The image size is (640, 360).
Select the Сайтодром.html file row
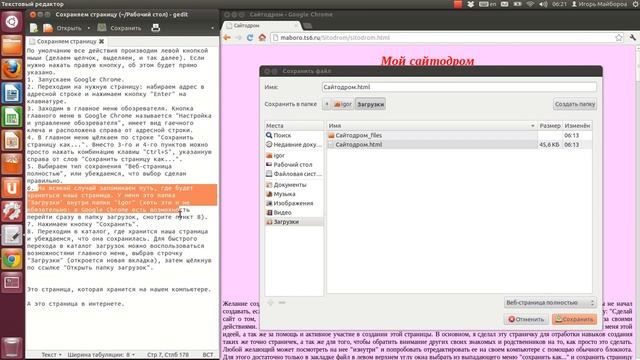click(459, 144)
